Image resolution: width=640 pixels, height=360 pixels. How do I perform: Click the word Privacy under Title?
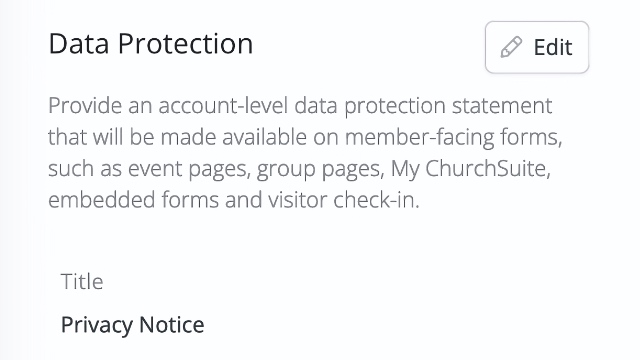tap(97, 325)
